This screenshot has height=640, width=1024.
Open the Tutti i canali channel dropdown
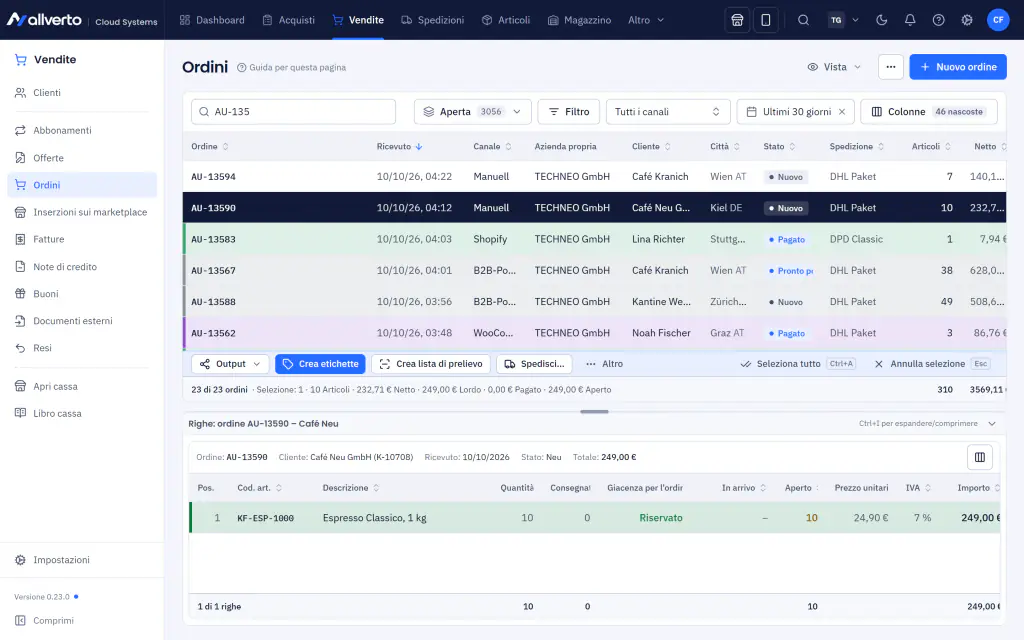point(667,112)
